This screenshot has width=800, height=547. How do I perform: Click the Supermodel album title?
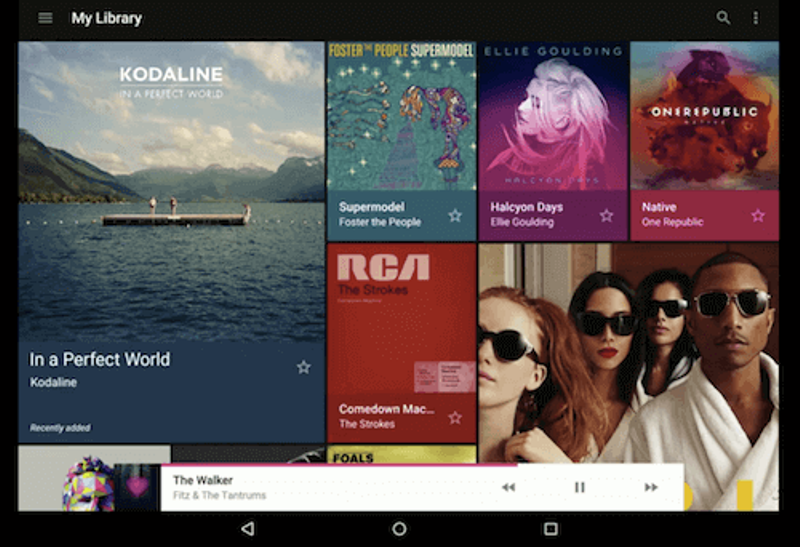371,207
